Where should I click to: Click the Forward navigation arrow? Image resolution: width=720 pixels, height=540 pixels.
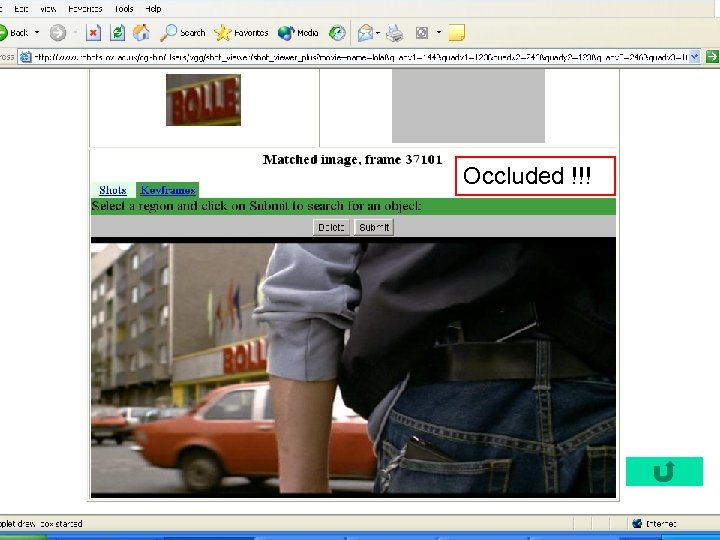58,33
